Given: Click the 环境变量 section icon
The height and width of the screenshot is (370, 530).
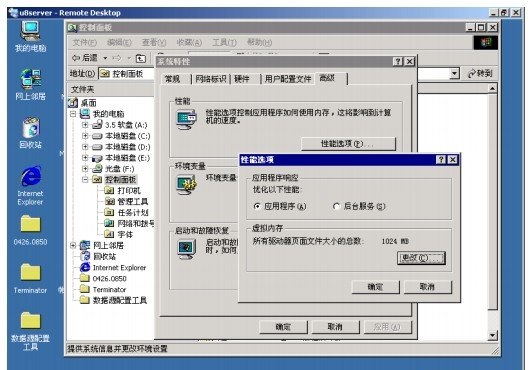Looking at the screenshot, I should tap(186, 184).
